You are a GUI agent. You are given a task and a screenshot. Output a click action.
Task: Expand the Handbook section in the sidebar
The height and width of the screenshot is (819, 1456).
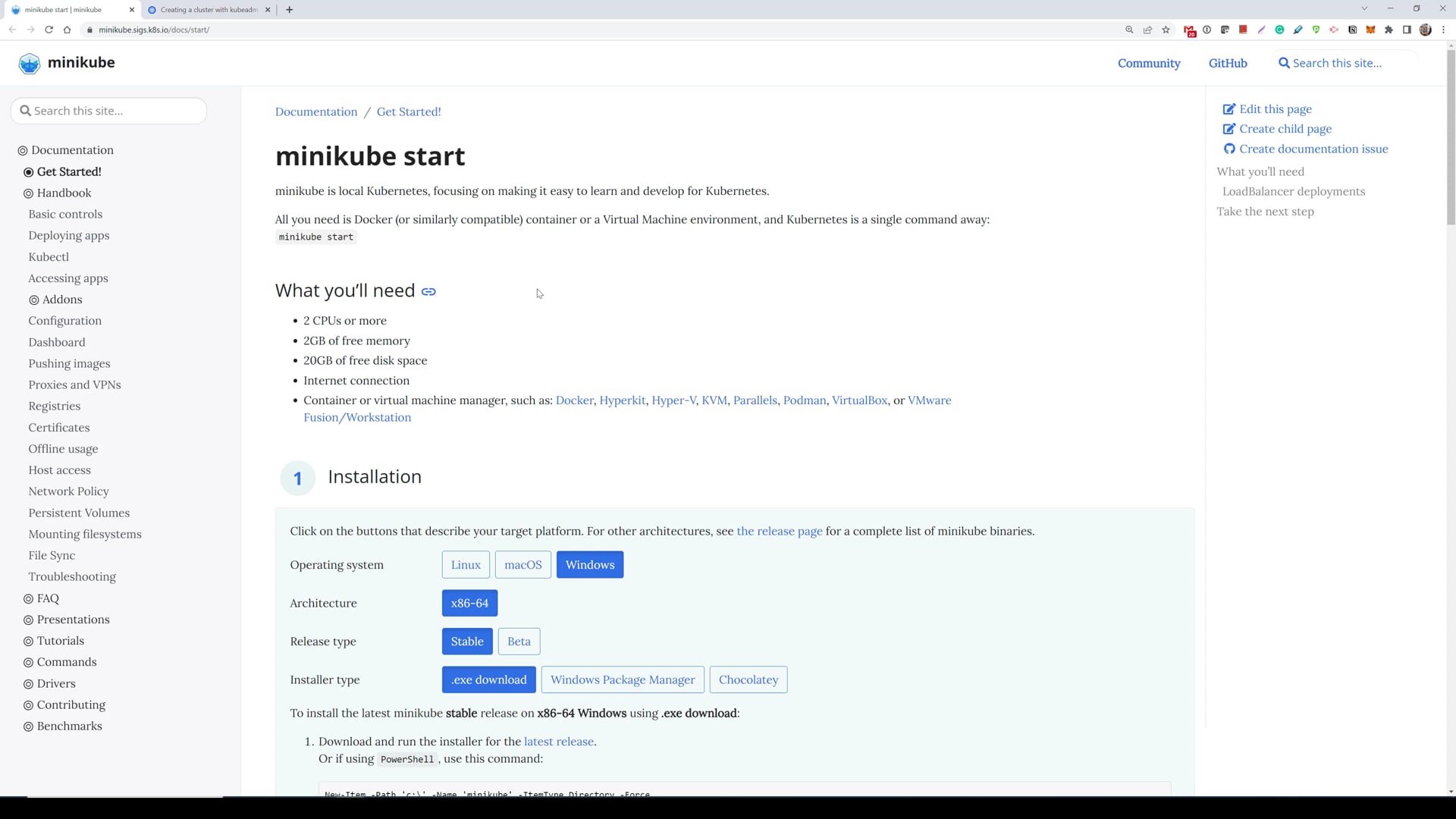coord(64,193)
